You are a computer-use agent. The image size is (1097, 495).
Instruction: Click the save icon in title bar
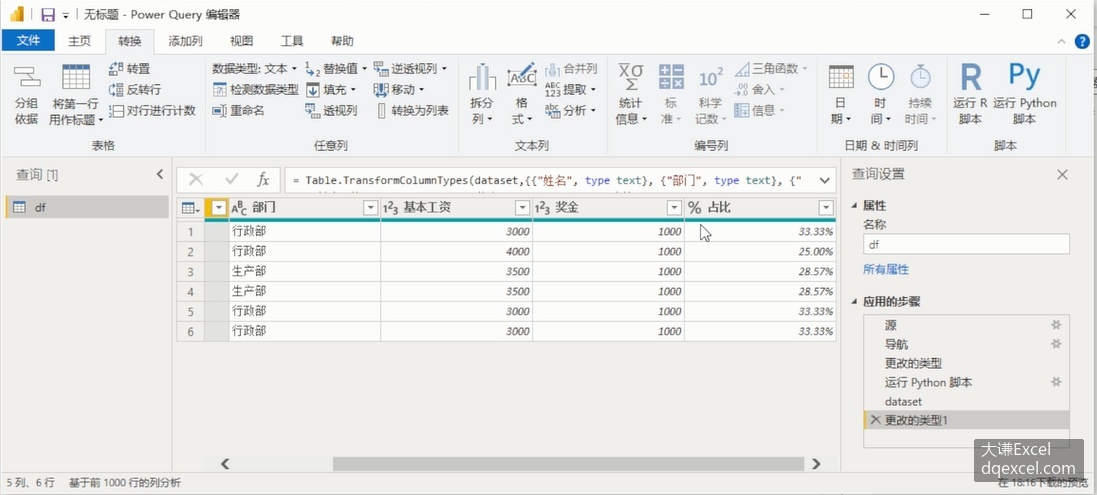[48, 14]
